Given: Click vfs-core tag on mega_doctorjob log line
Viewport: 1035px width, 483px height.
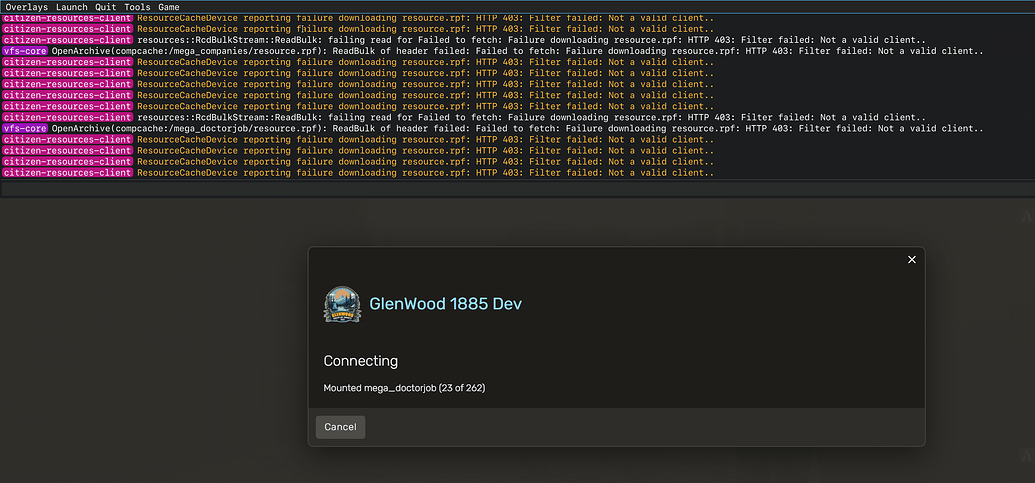Looking at the screenshot, I should (x=25, y=129).
